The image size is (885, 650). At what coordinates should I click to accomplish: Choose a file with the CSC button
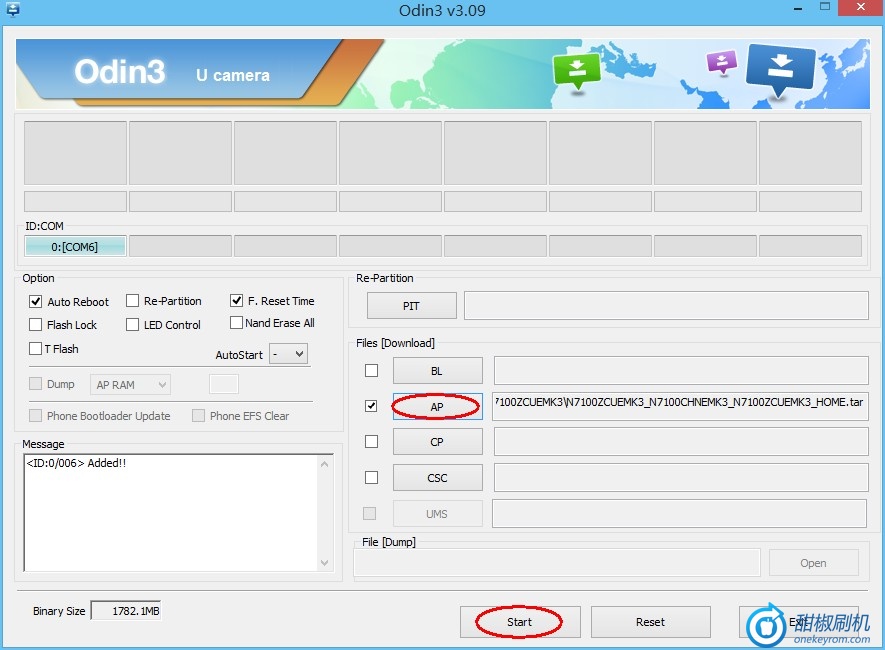pos(437,478)
